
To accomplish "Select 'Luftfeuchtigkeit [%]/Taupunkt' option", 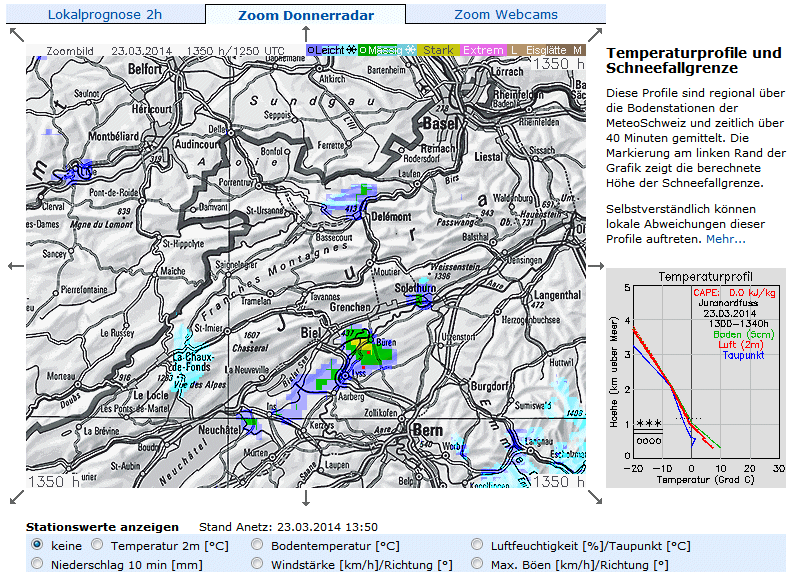I will [x=477, y=545].
